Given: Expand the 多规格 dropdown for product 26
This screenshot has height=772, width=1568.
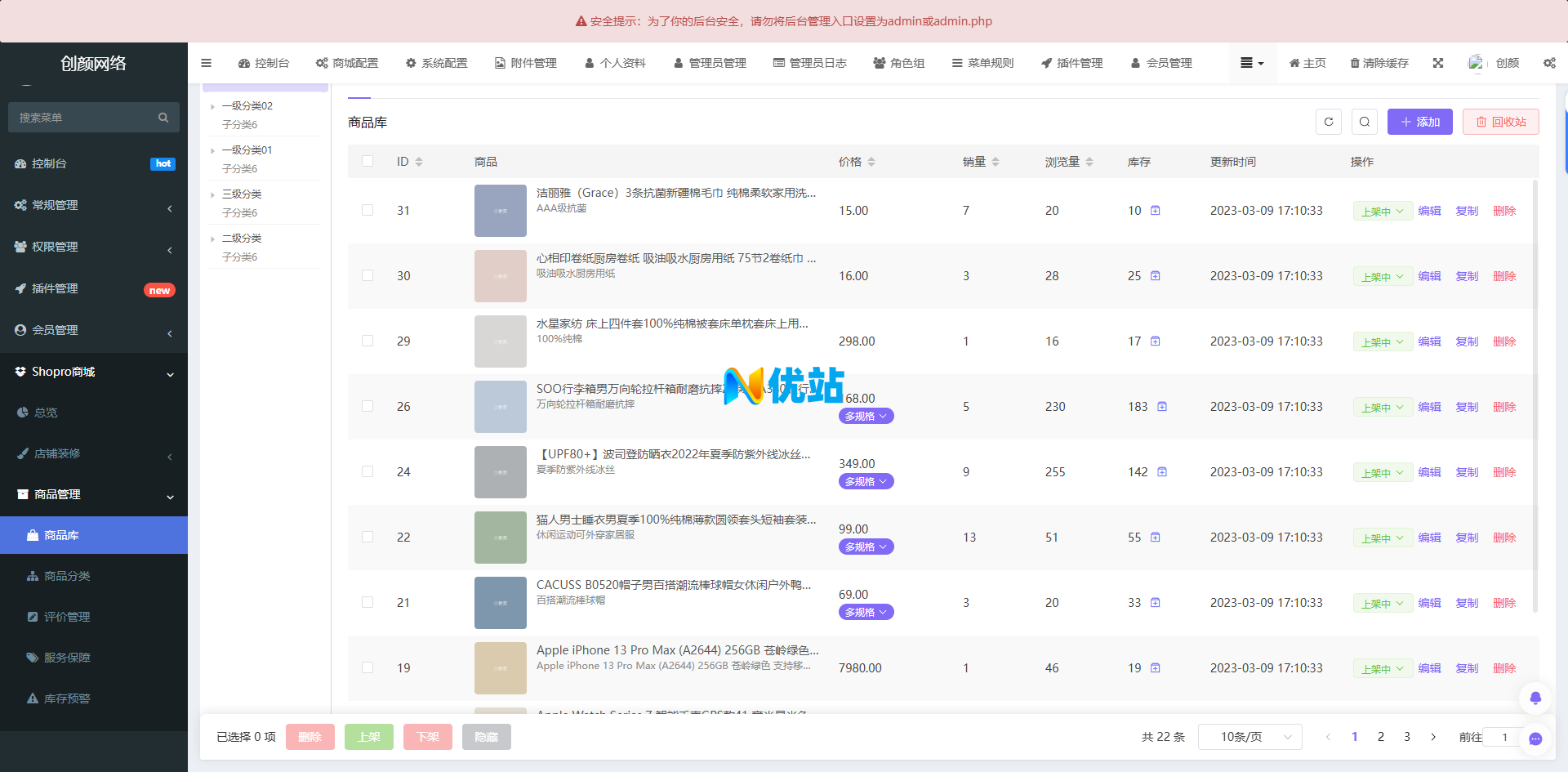Looking at the screenshot, I should click(x=866, y=417).
